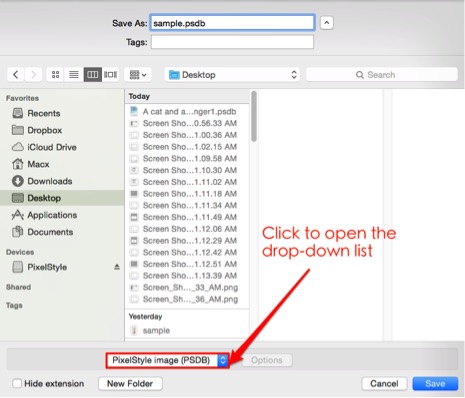Select Screen Sho...1.12.06 AM file
Image resolution: width=465 pixels, height=398 pixels.
pyautogui.click(x=187, y=229)
